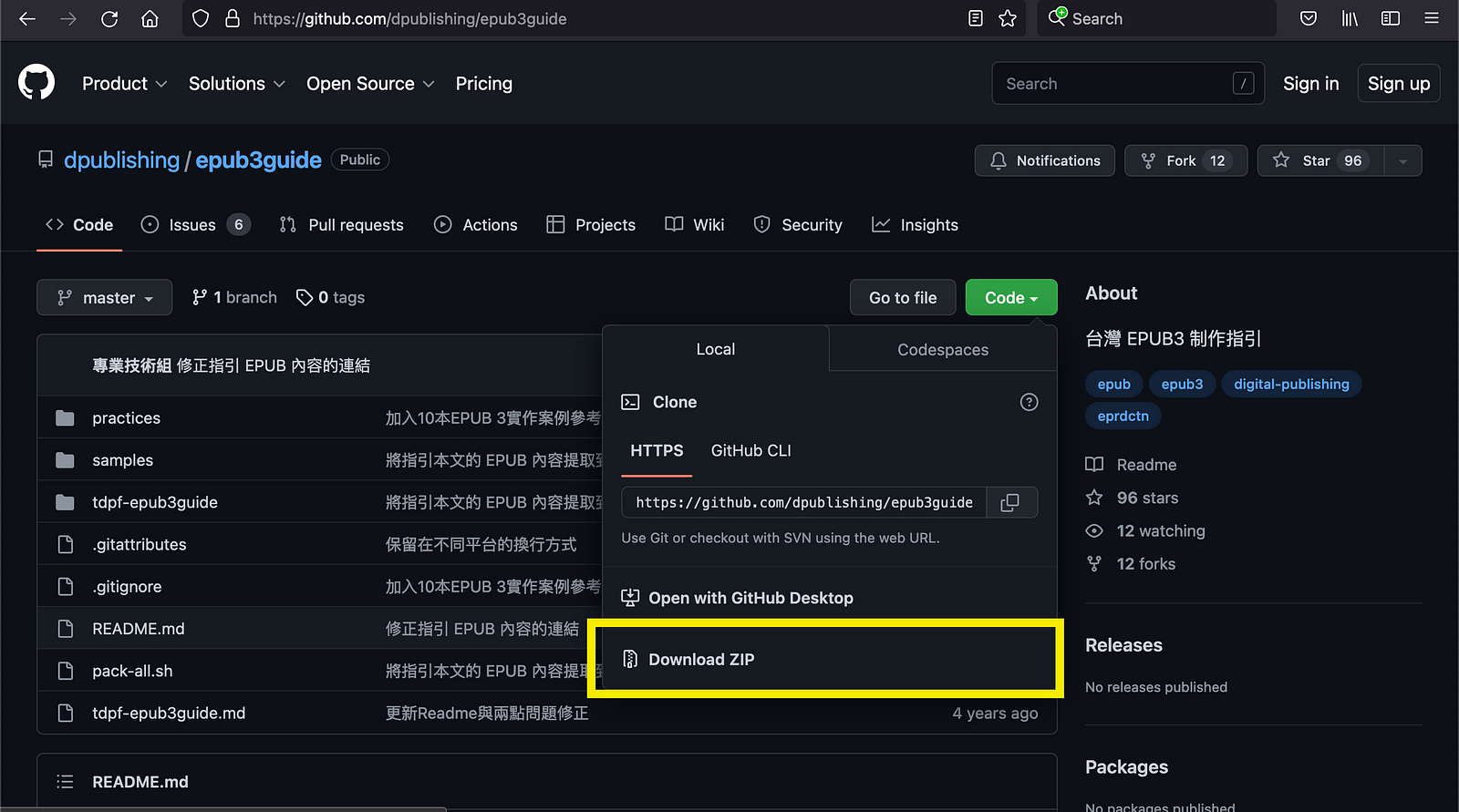Open the Pull requests tab
The image size is (1459, 812).
(x=341, y=224)
